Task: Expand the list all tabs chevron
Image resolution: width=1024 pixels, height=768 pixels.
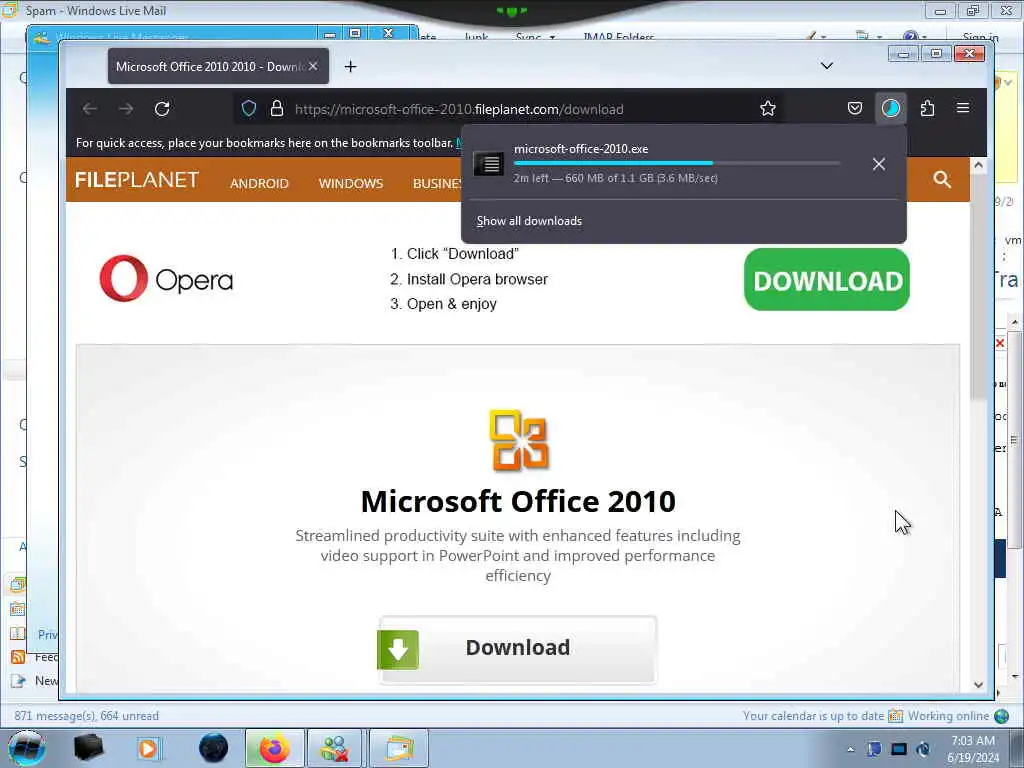Action: pyautogui.click(x=826, y=66)
